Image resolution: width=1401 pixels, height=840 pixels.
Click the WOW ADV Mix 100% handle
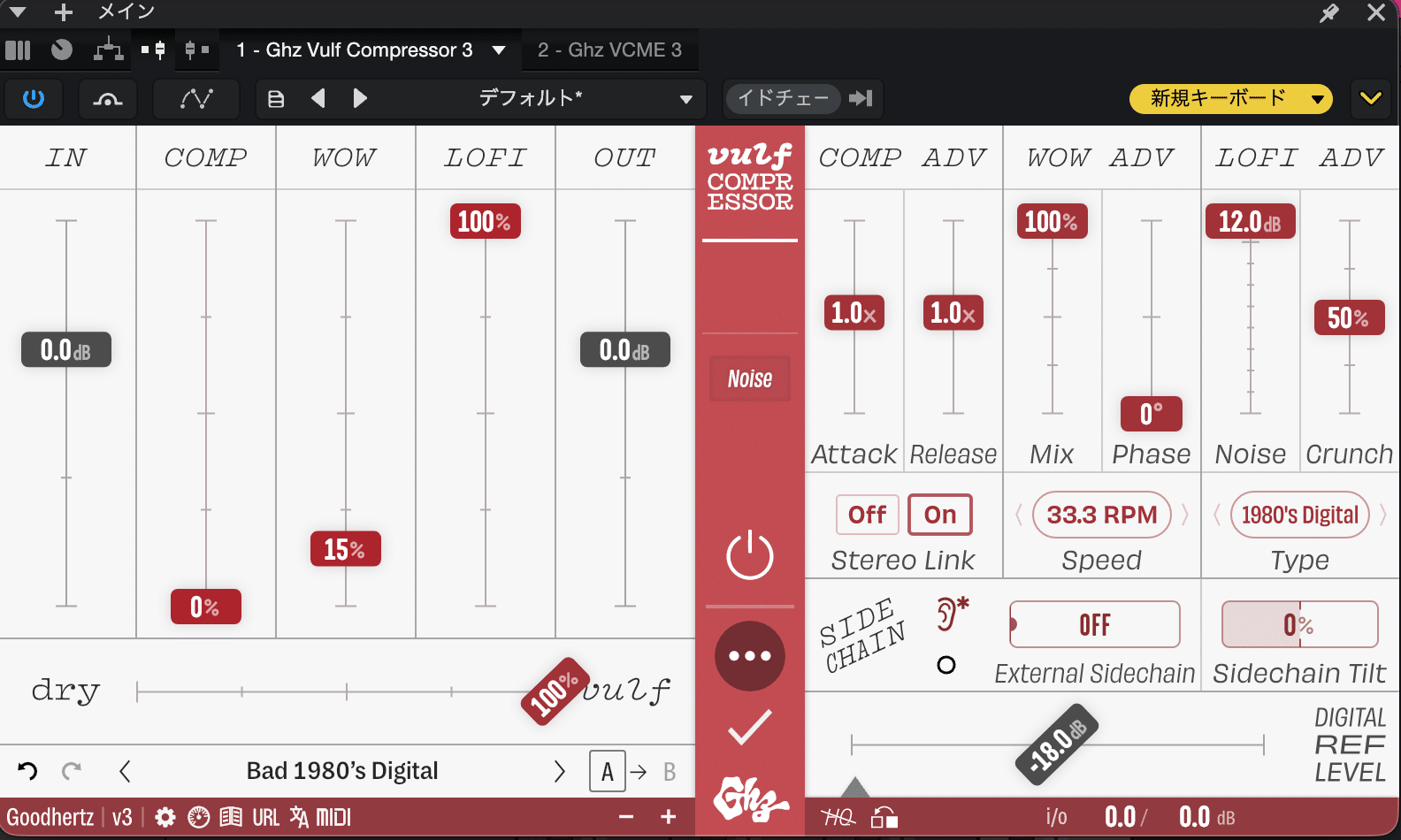(1053, 221)
